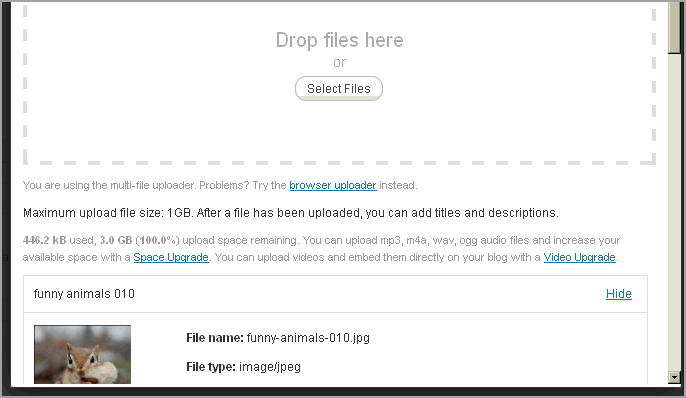Viewport: 686px width, 398px height.
Task: Click the file name funny-animals-010.jpg
Action: tap(308, 338)
